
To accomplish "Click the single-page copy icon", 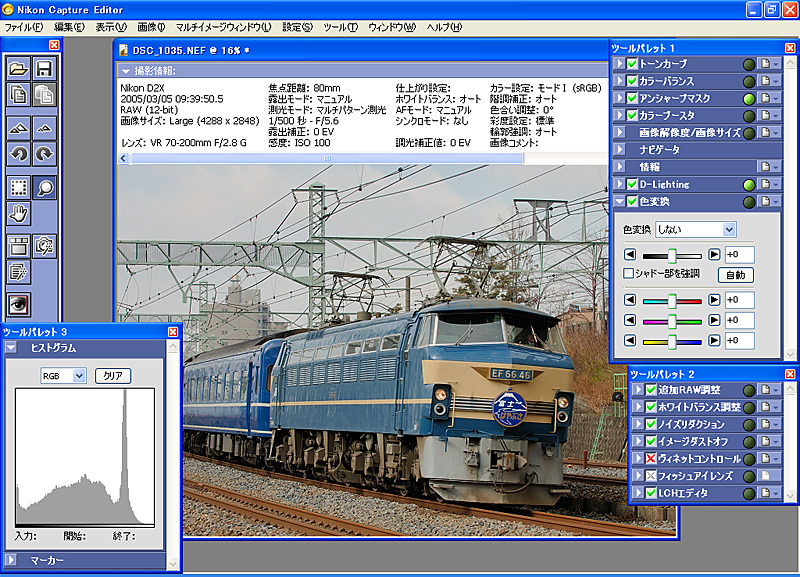I will (19, 95).
